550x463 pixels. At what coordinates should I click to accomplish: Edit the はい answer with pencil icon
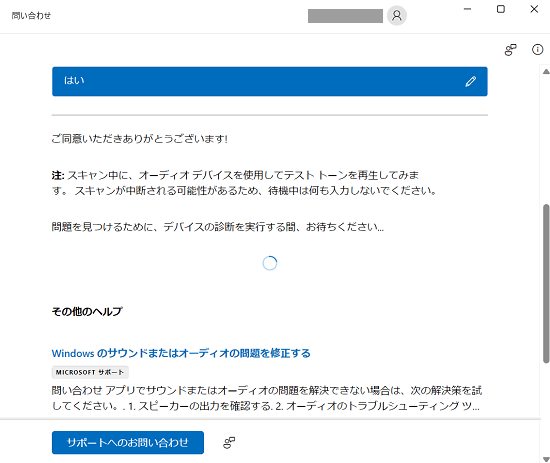[x=471, y=81]
